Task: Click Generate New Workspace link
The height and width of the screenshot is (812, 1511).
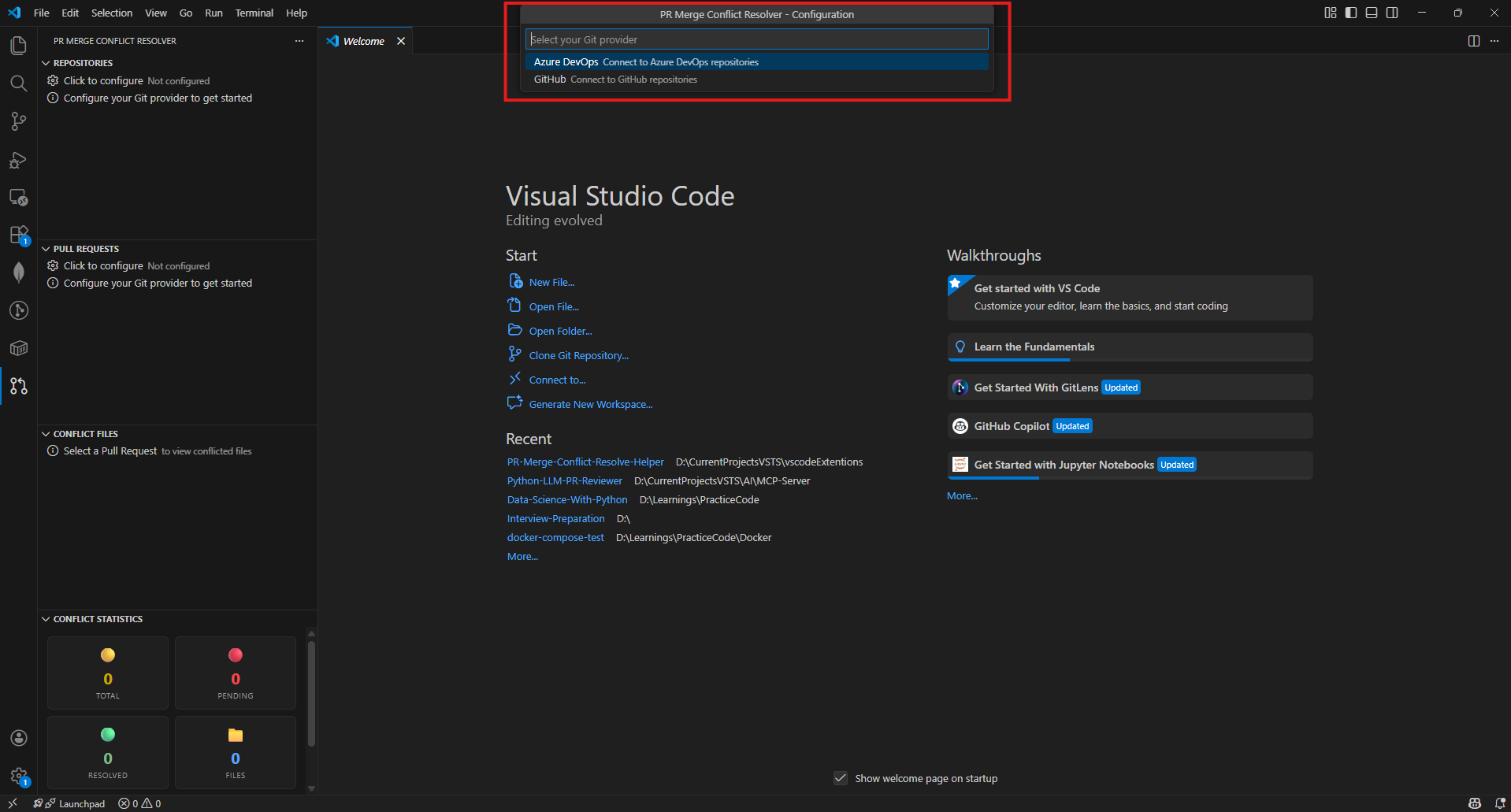Action: tap(590, 404)
